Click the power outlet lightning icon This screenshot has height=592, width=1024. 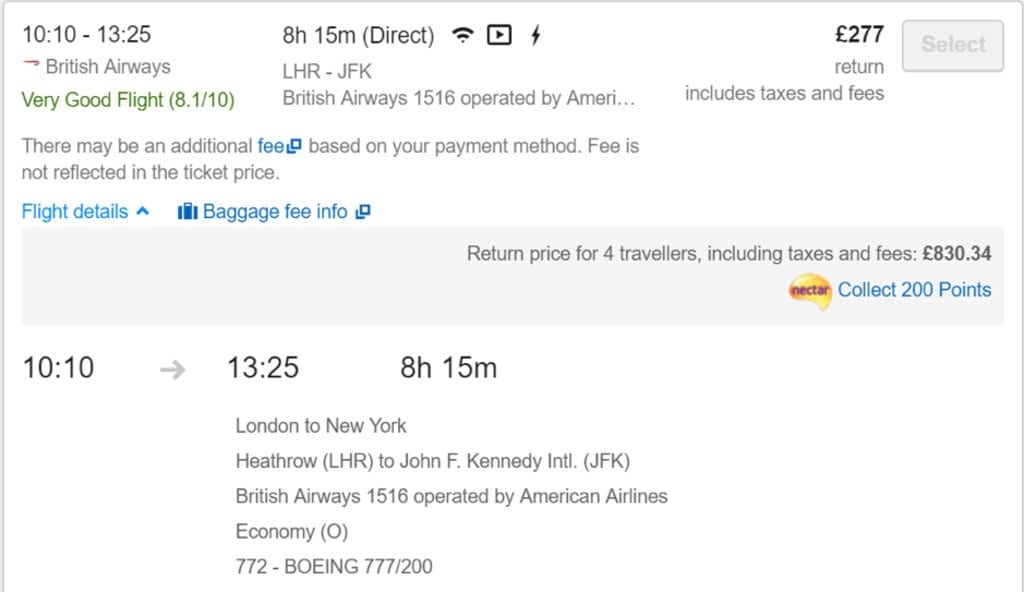pos(536,35)
